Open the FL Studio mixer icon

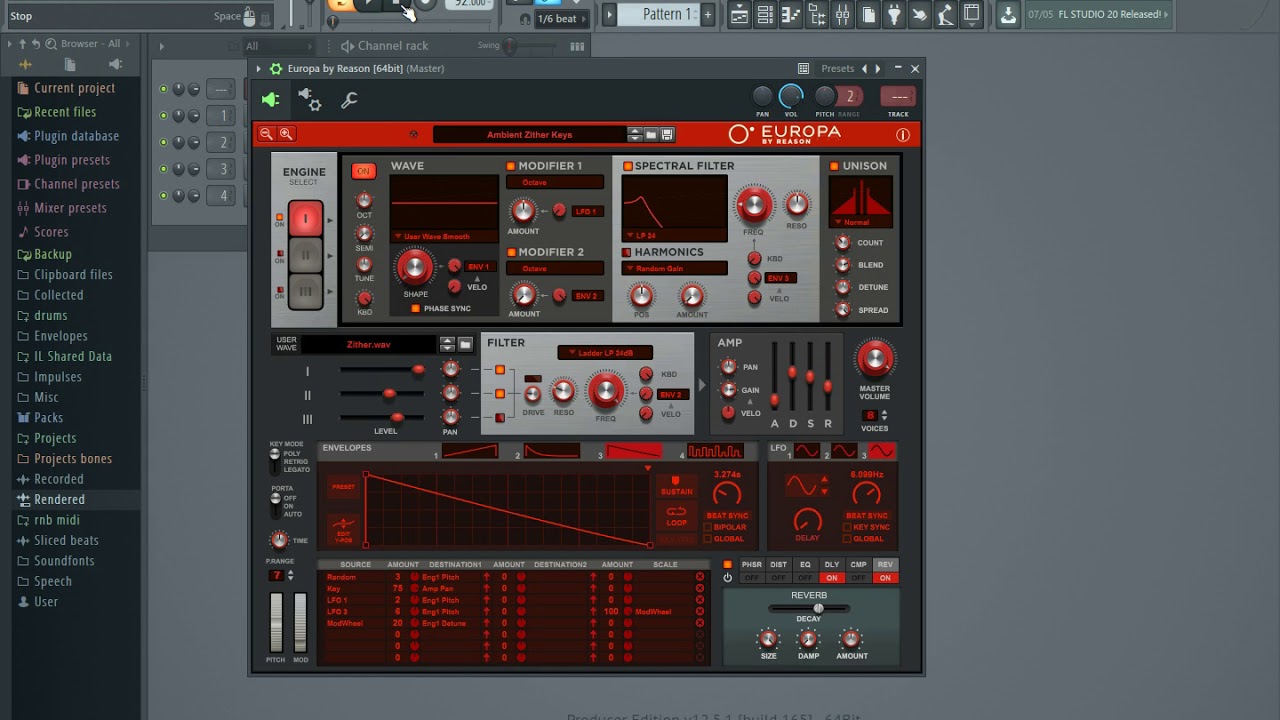[842, 14]
